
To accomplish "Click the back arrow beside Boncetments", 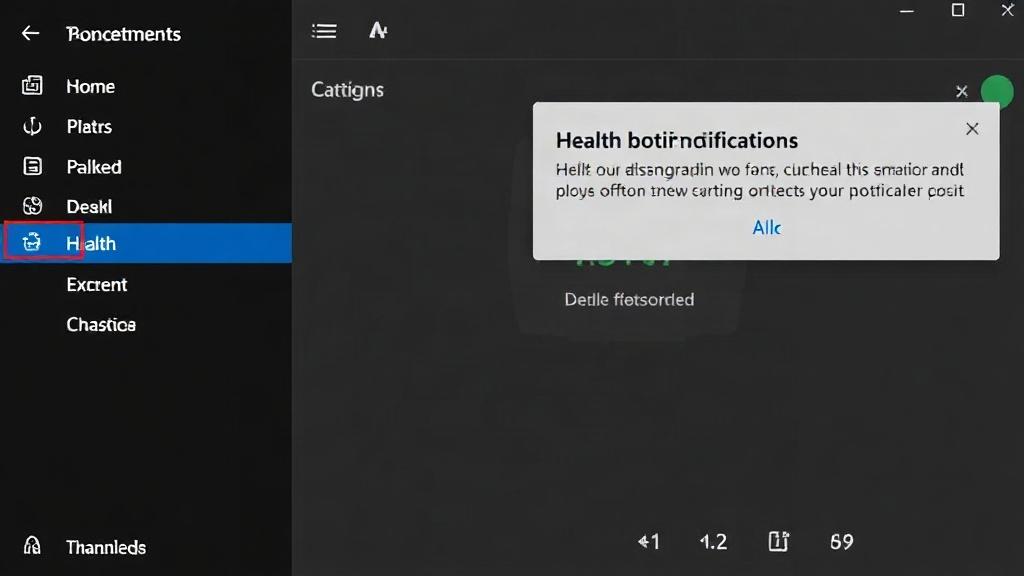I will click(x=30, y=33).
